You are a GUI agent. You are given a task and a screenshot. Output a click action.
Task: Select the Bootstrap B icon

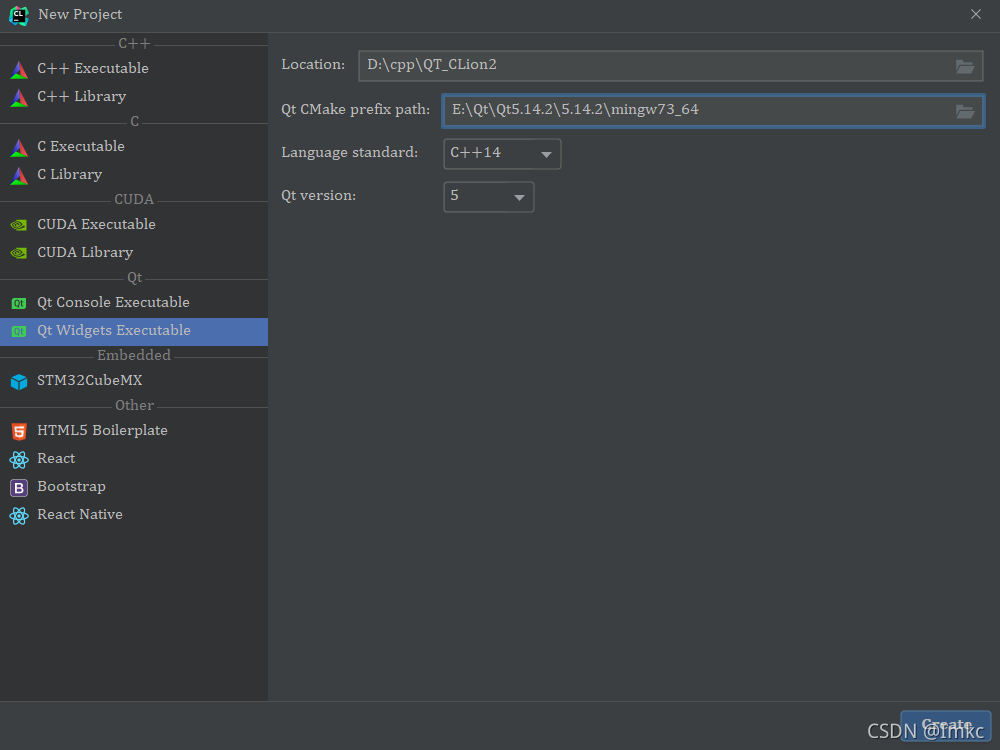point(19,488)
